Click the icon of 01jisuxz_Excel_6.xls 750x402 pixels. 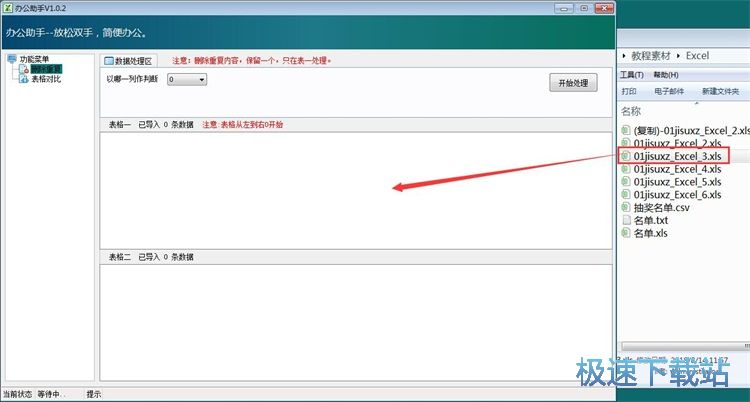(x=626, y=195)
